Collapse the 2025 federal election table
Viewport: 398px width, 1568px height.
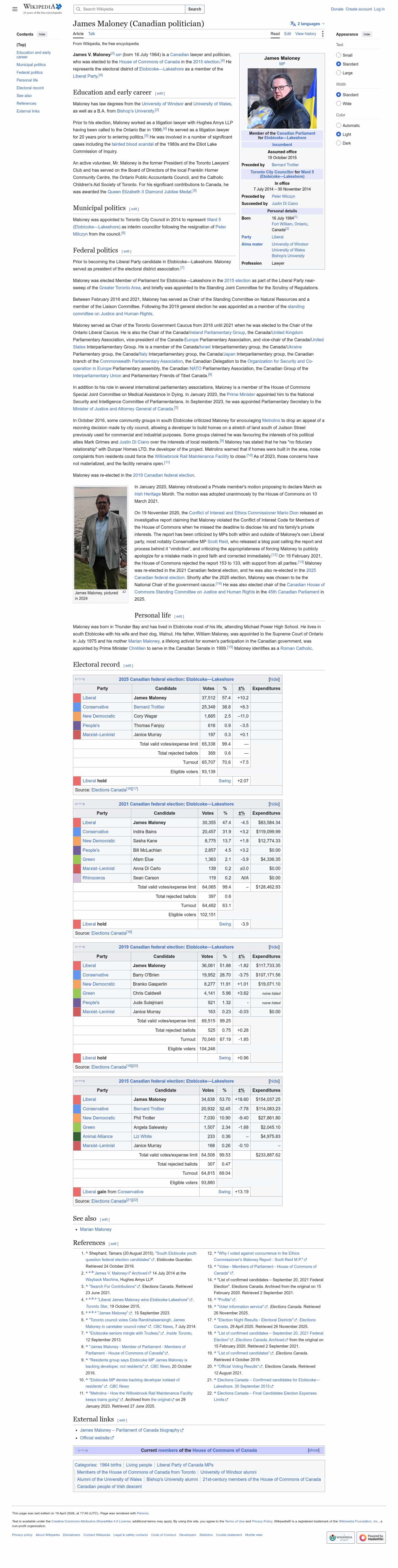[274, 679]
